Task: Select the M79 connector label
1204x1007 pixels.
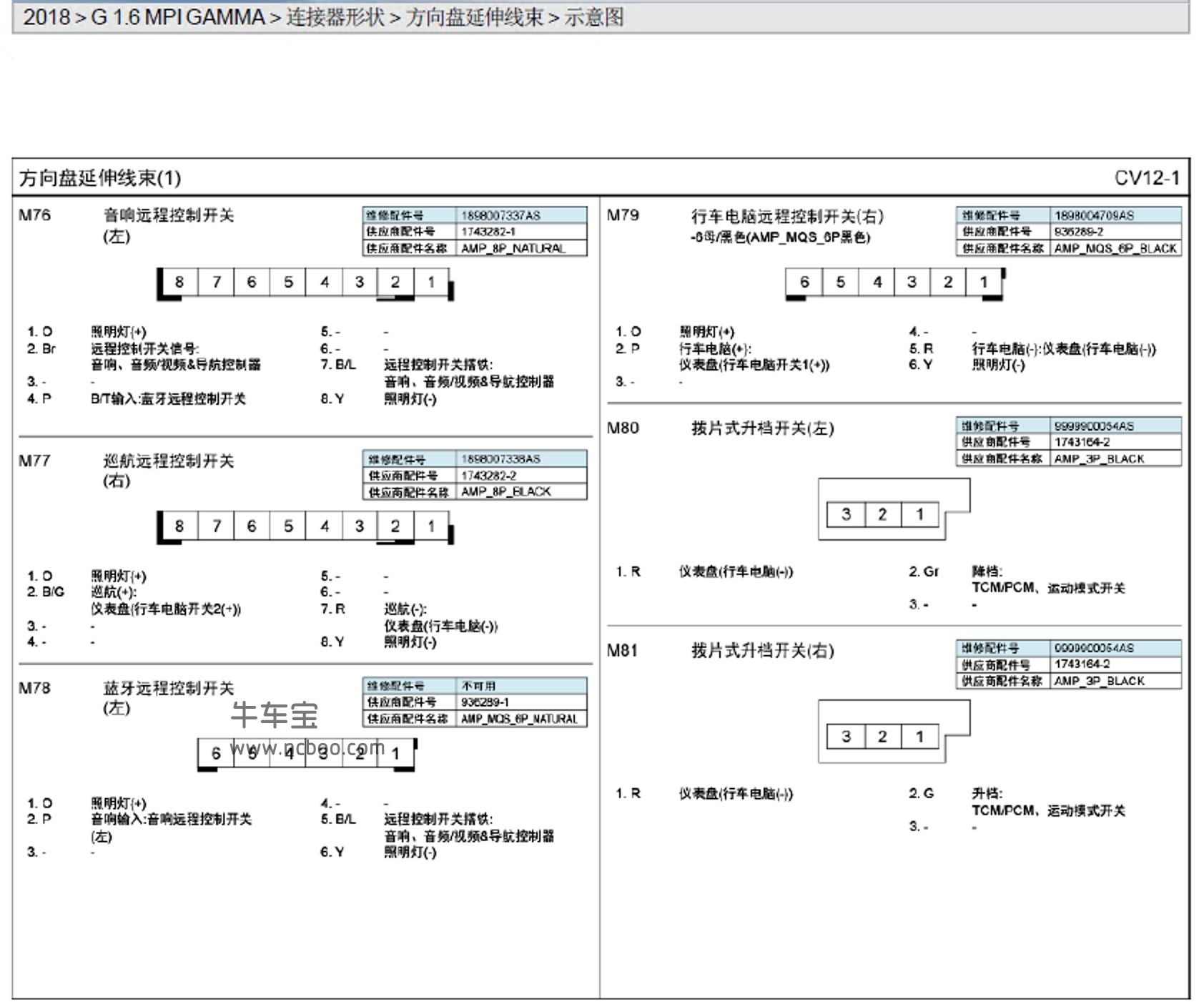Action: pyautogui.click(x=623, y=215)
